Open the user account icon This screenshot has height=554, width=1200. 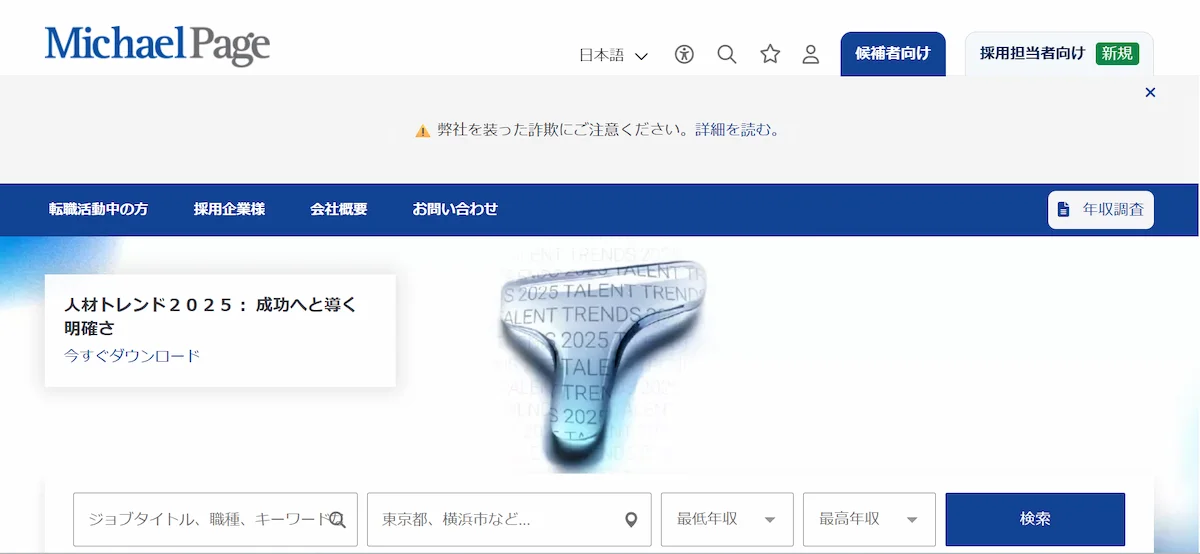(x=811, y=54)
